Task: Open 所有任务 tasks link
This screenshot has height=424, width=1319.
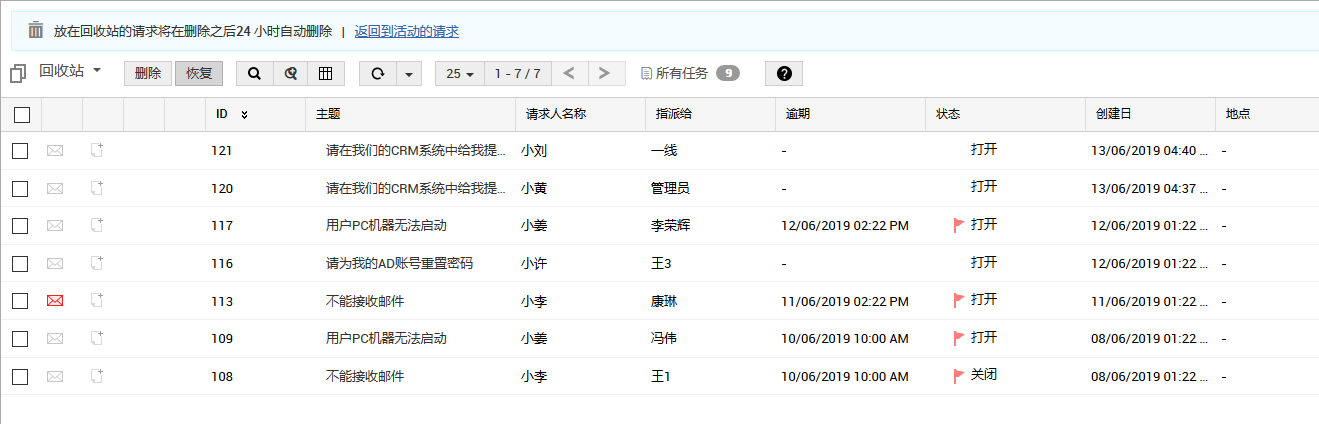Action: pyautogui.click(x=681, y=74)
